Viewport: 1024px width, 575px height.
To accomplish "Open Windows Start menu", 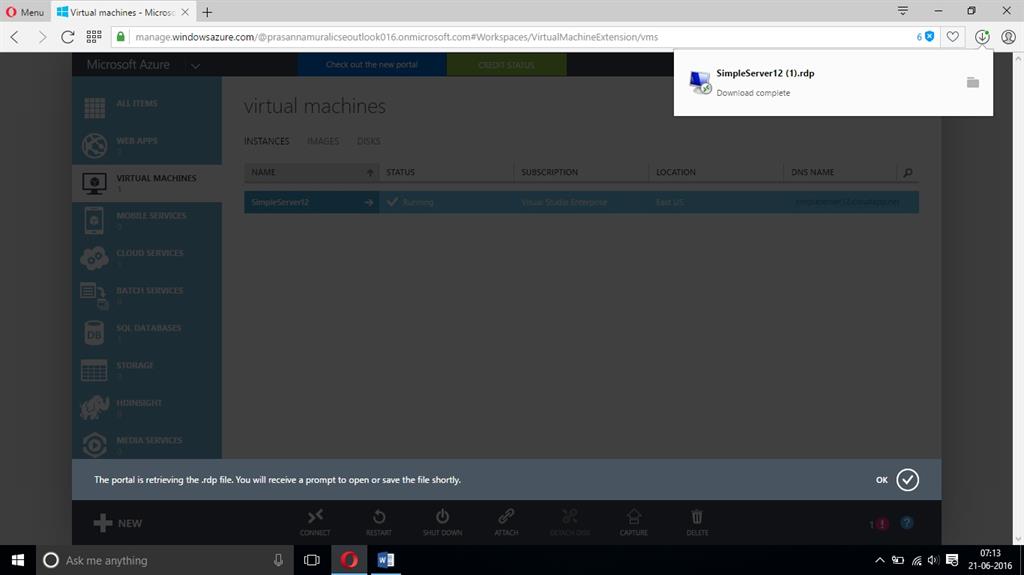I will (x=18, y=560).
